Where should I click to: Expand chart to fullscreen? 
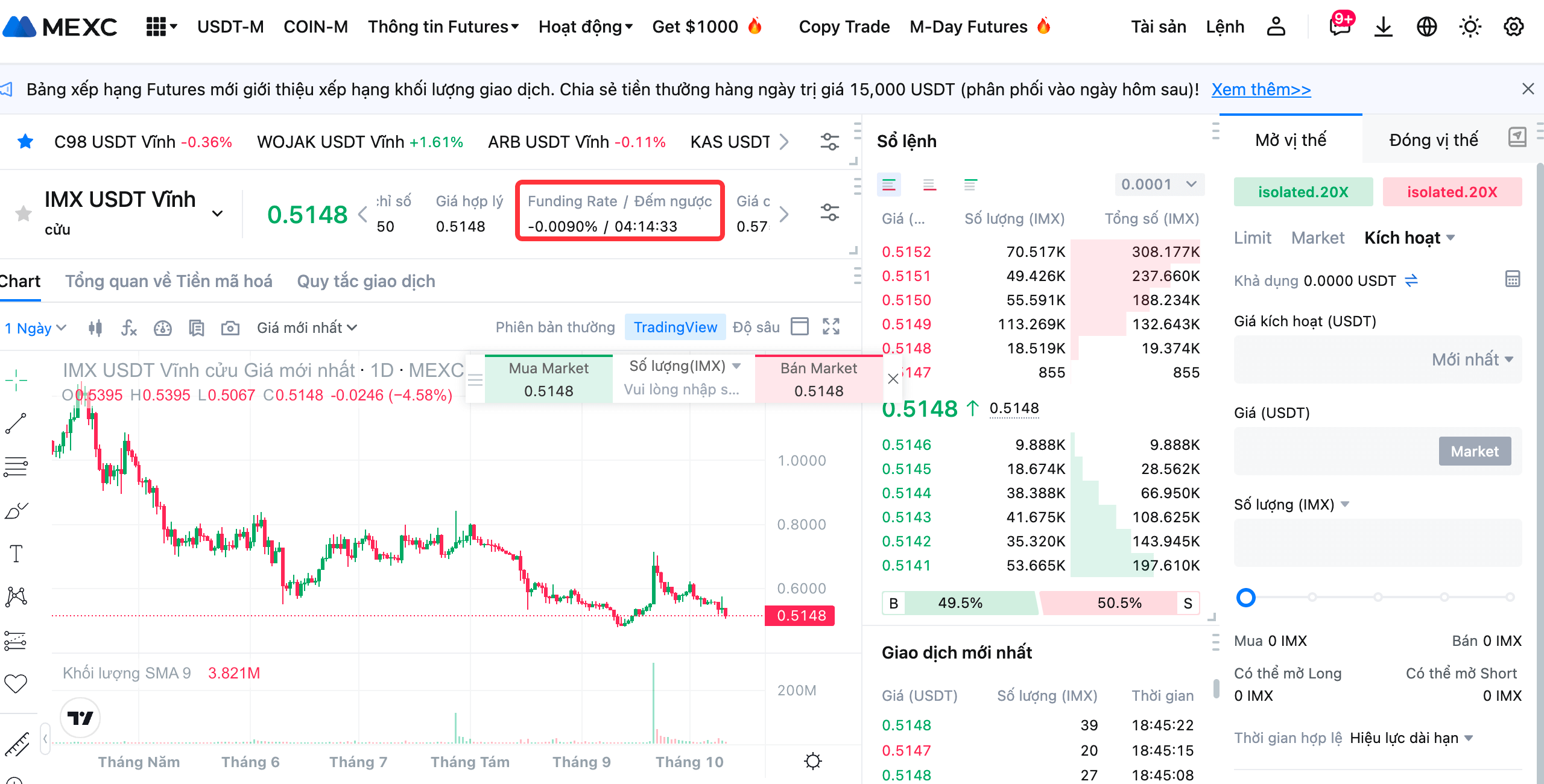pyautogui.click(x=831, y=326)
